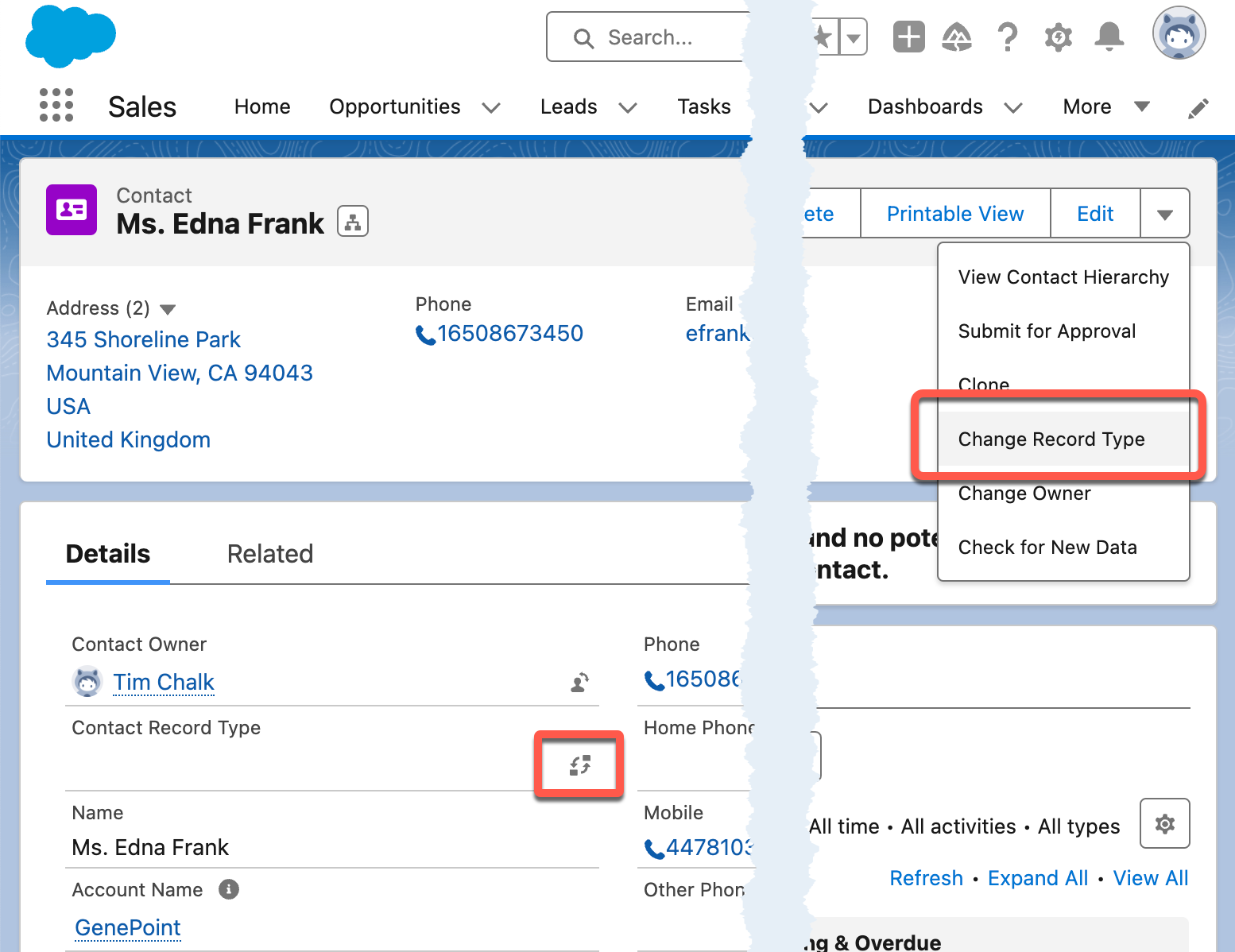
Task: Open the App Launcher waffle icon
Action: pos(56,105)
